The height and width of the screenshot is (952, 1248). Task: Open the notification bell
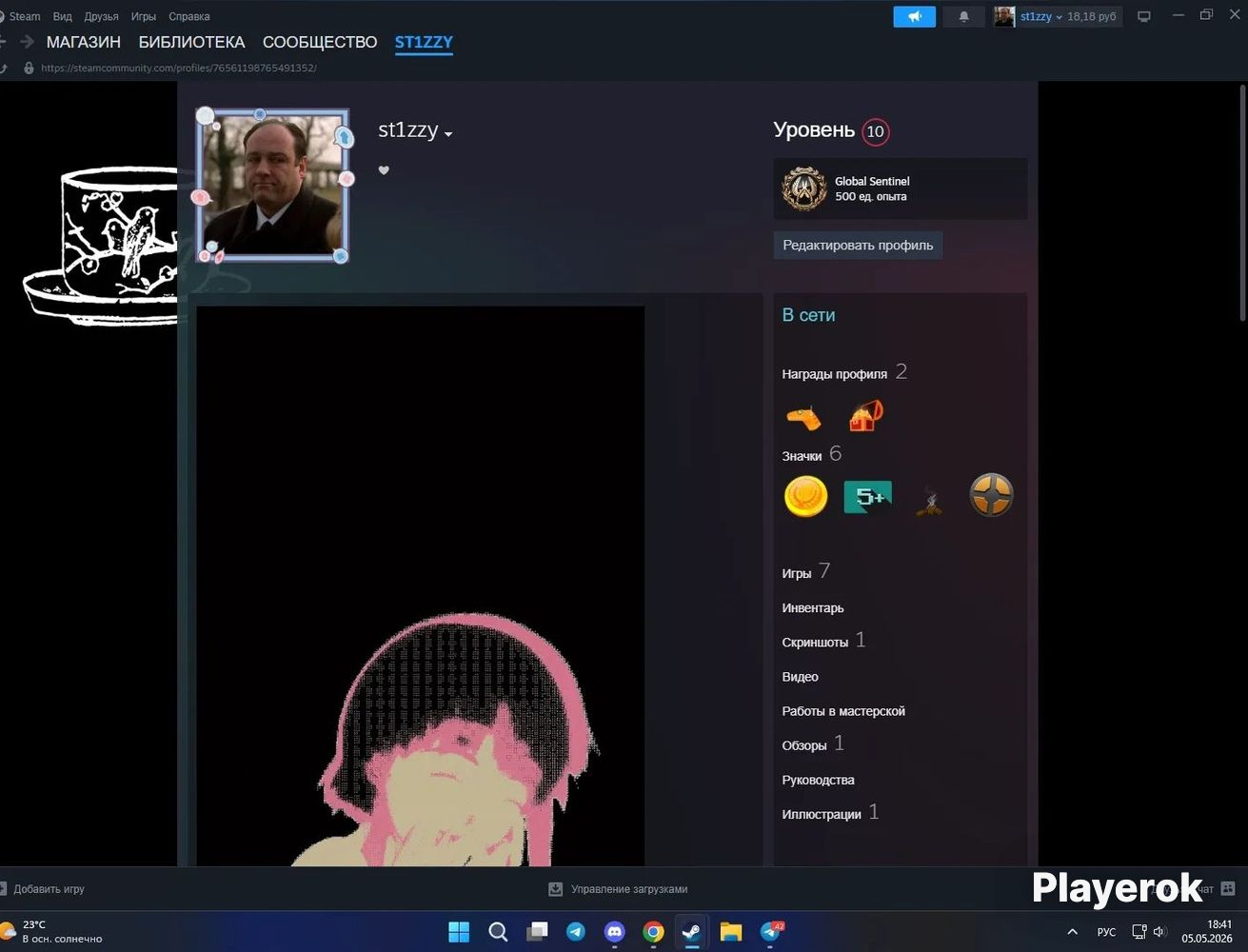point(963,16)
